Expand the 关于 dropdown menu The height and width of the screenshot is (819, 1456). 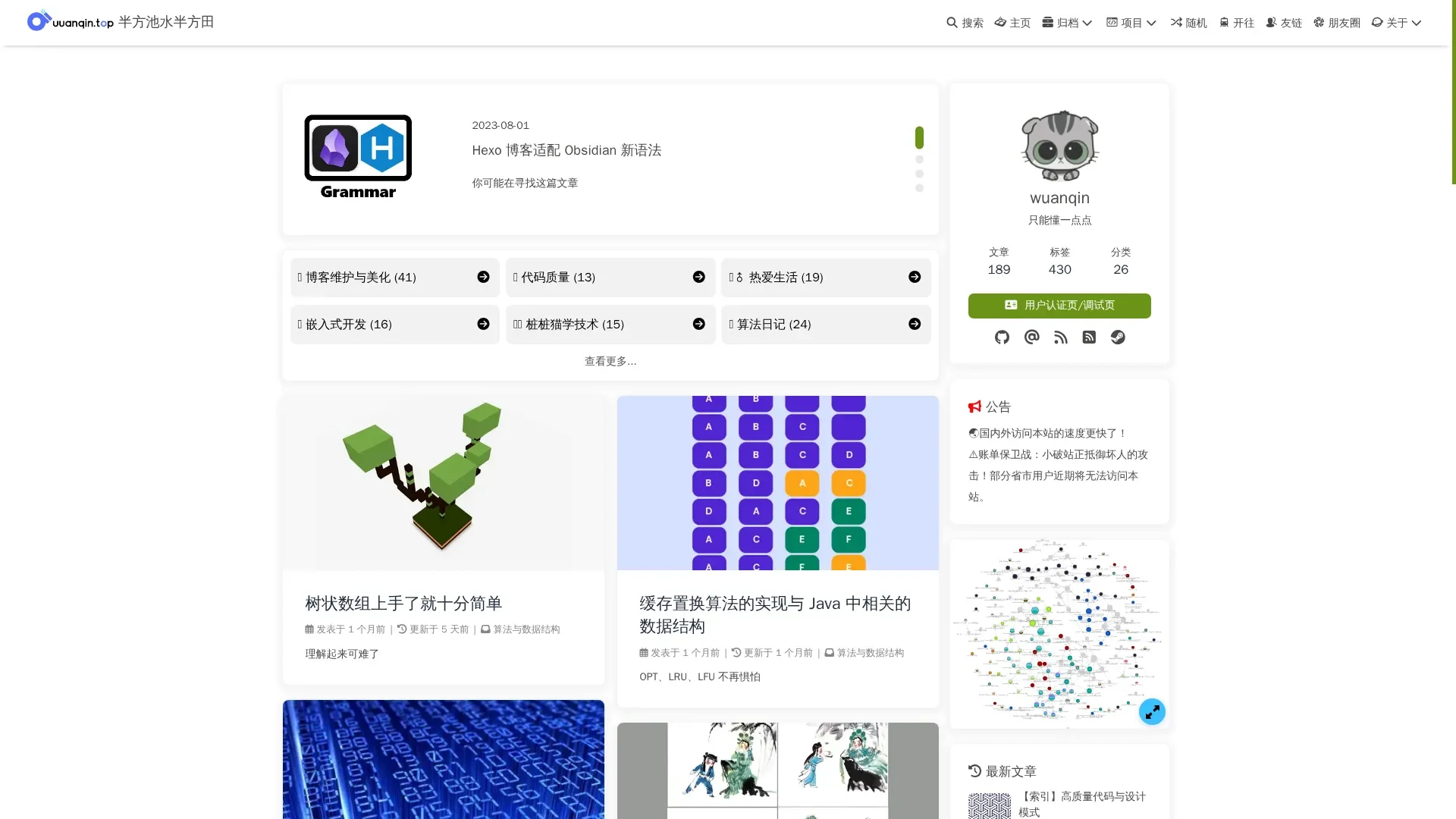[1396, 23]
